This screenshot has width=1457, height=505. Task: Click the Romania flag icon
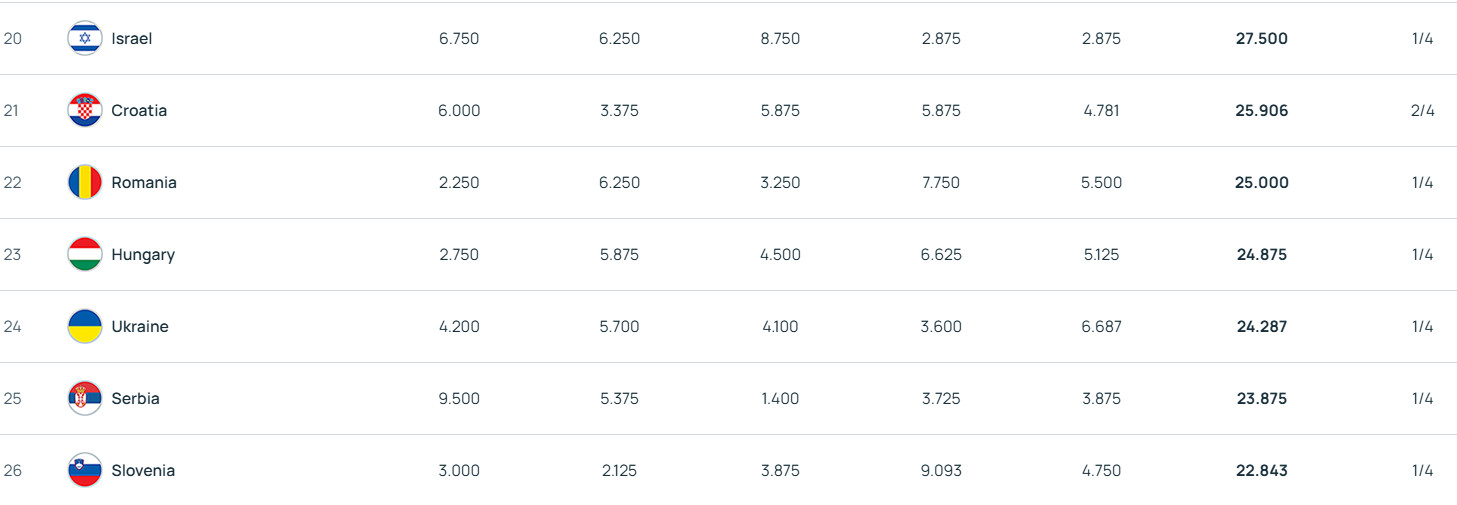[84, 182]
